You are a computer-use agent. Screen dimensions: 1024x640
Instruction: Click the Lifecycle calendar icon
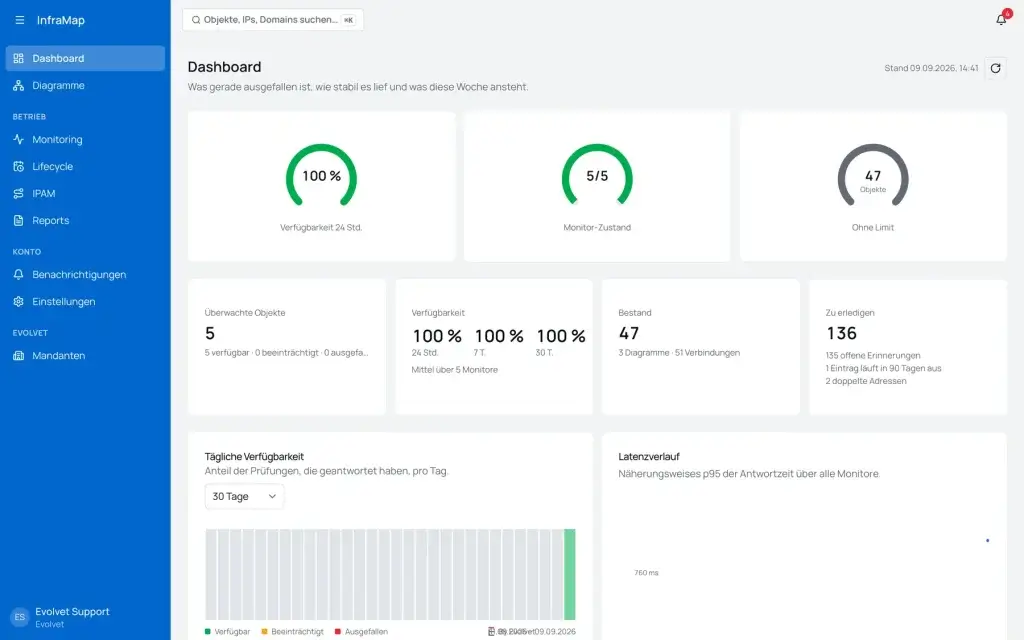(x=18, y=167)
